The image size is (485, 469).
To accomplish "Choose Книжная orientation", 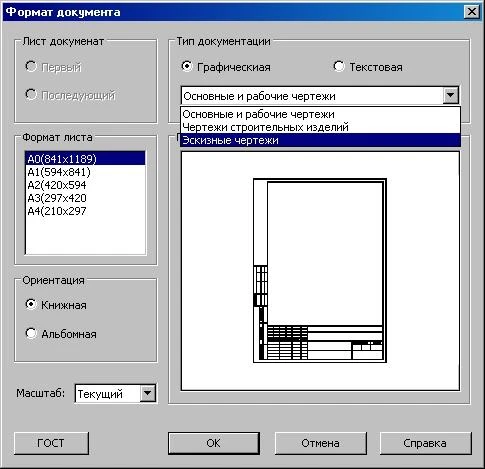I will point(31,304).
